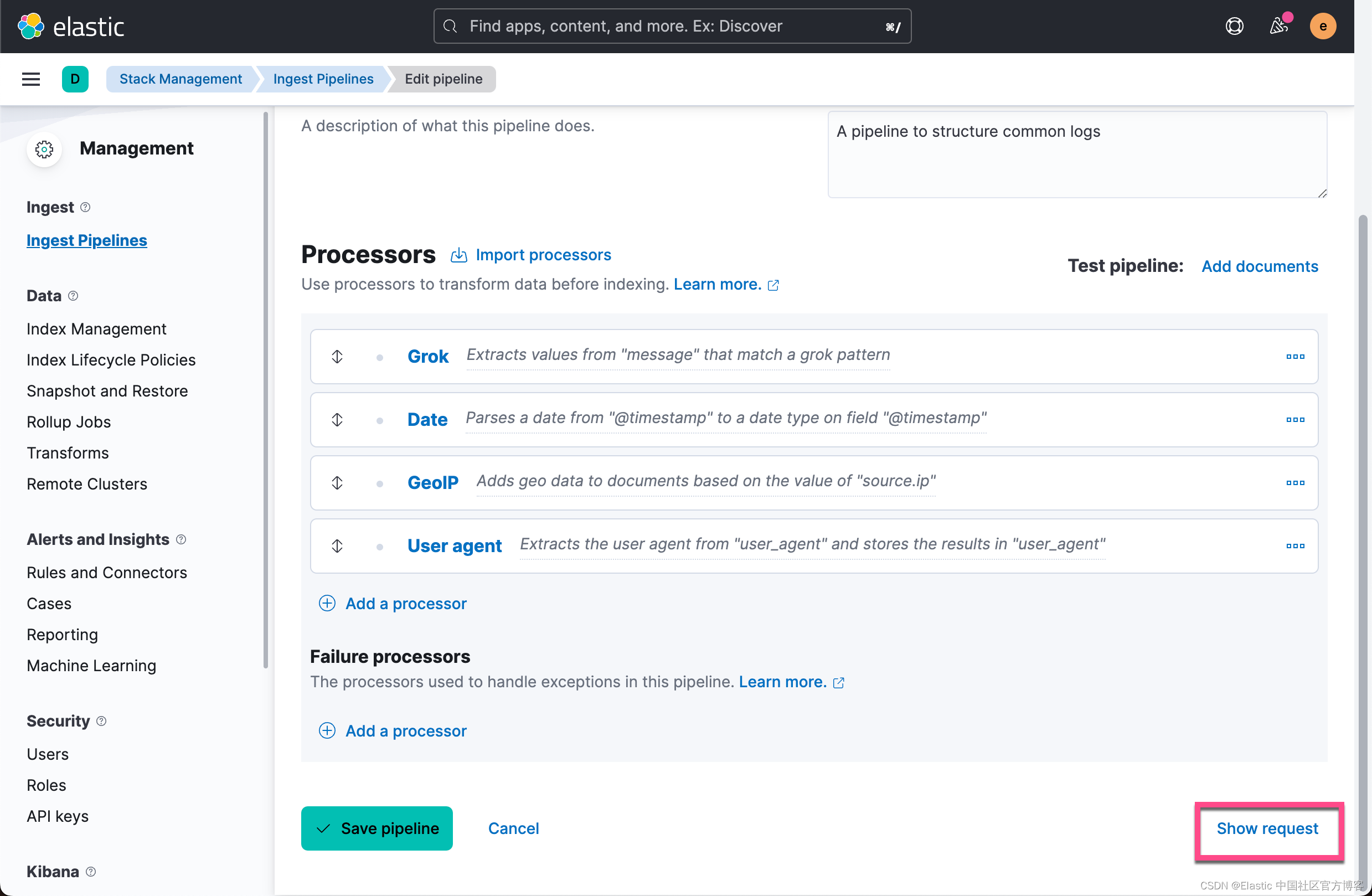Click the external link icon next to Learn more
Image resolution: width=1372 pixels, height=896 pixels.
[773, 284]
